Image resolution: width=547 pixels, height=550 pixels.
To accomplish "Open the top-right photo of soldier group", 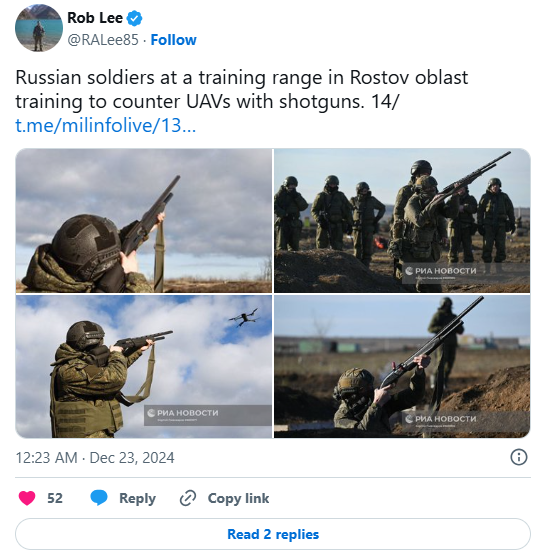I will (402, 221).
